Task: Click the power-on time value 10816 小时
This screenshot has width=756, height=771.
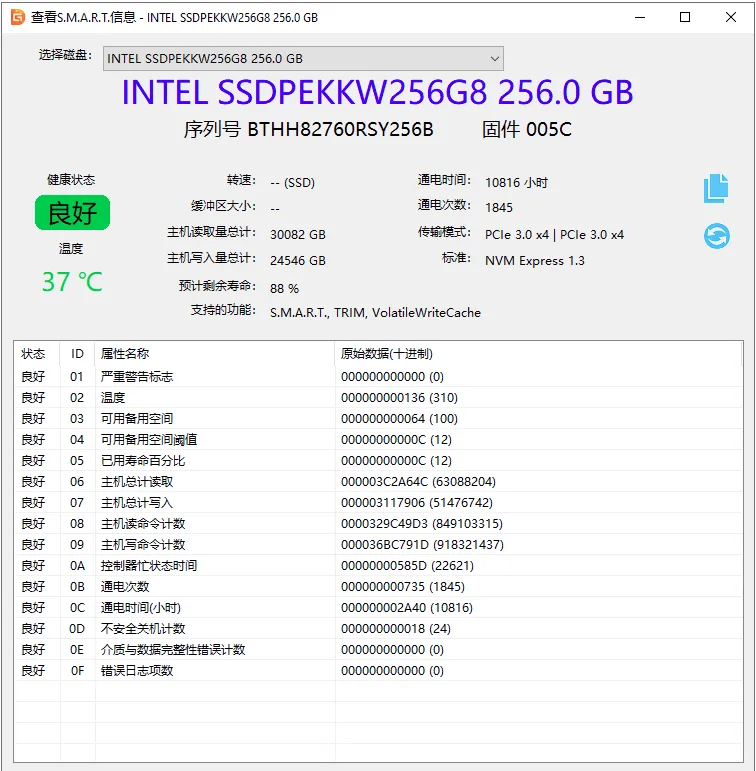Action: (x=516, y=182)
